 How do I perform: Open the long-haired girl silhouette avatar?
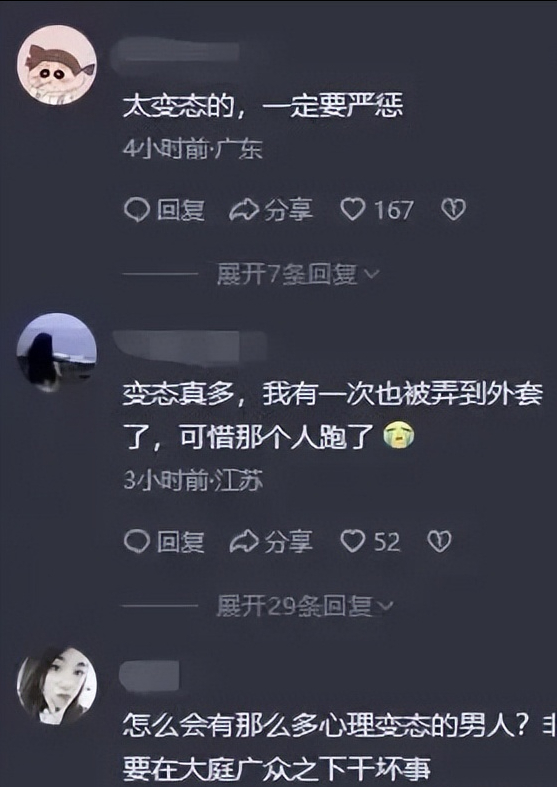pyautogui.click(x=57, y=352)
